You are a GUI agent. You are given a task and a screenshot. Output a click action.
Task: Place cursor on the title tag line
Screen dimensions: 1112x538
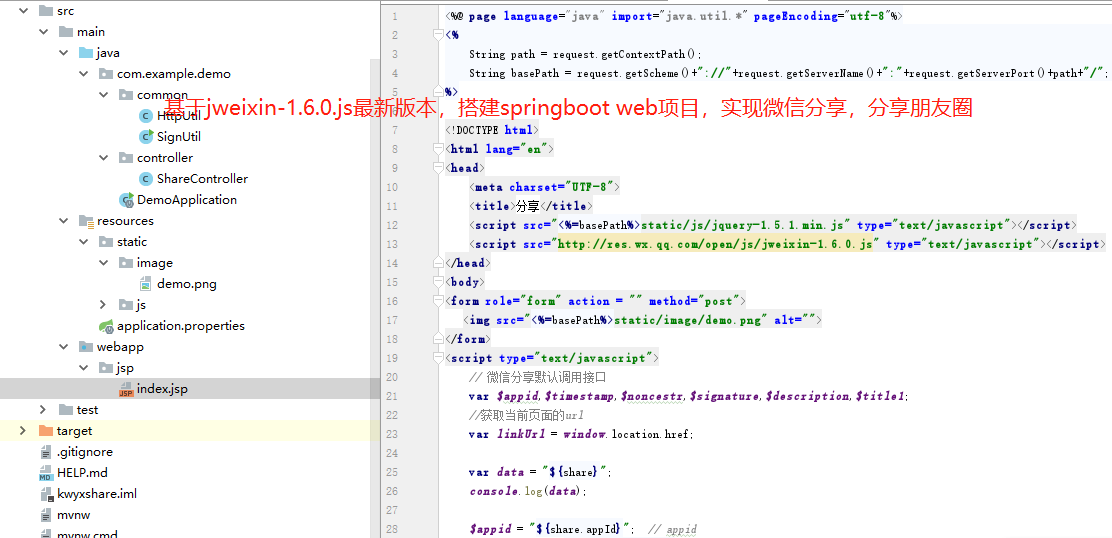[528, 206]
